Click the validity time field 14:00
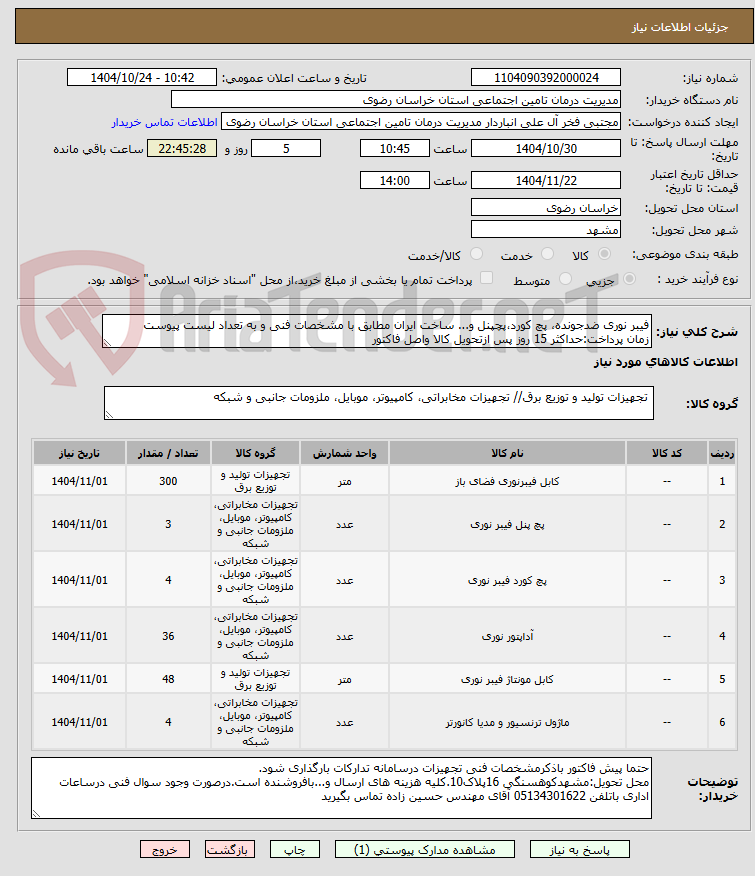Image resolution: width=755 pixels, height=876 pixels. 395,180
